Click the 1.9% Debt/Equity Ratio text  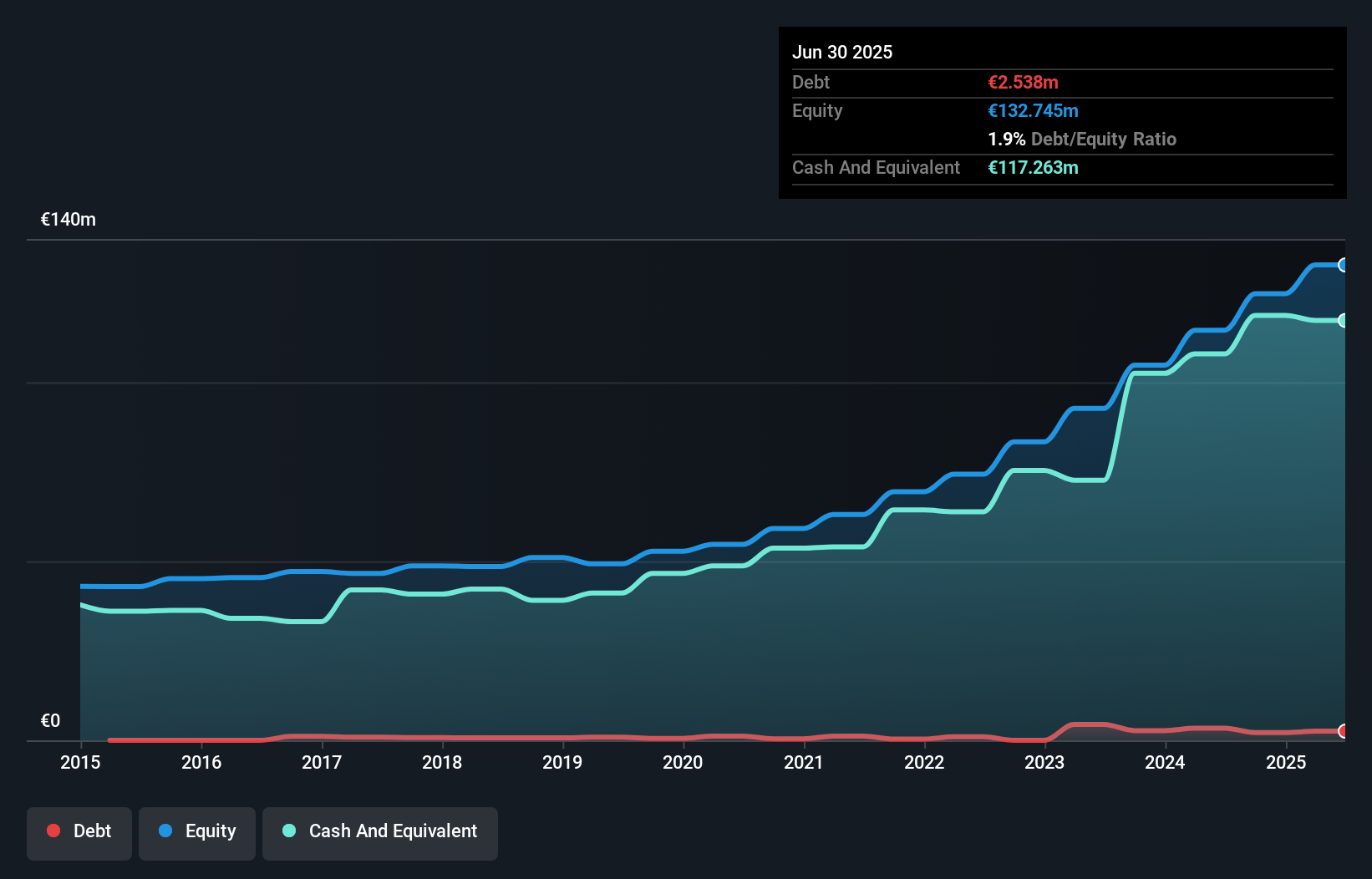1082,139
